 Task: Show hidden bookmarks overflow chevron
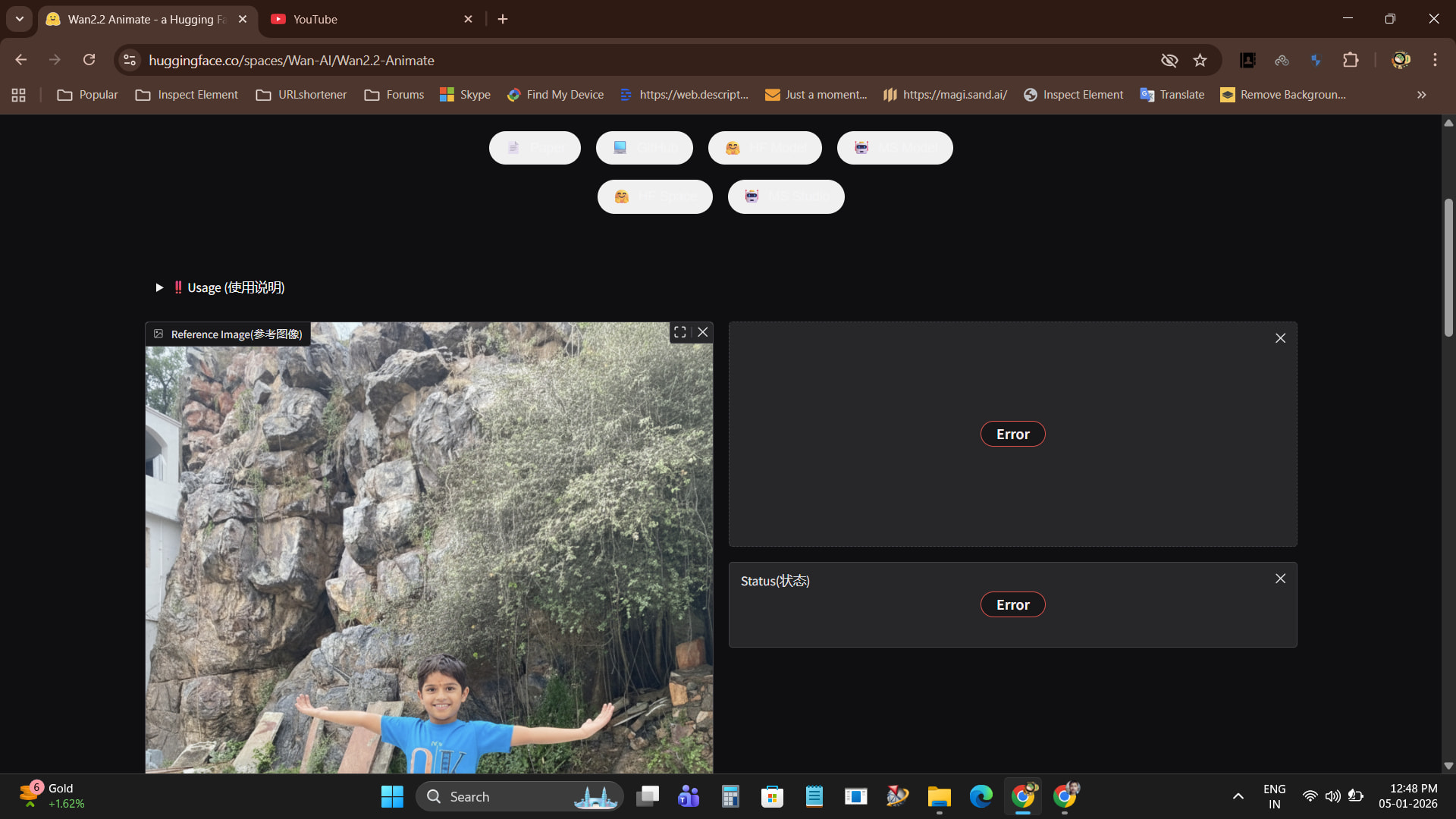1421,95
